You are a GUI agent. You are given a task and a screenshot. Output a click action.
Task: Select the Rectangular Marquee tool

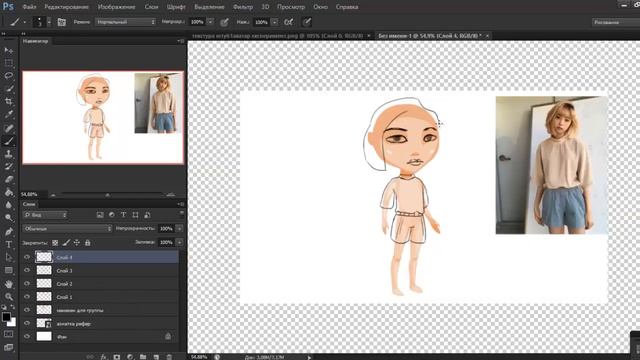(9, 63)
